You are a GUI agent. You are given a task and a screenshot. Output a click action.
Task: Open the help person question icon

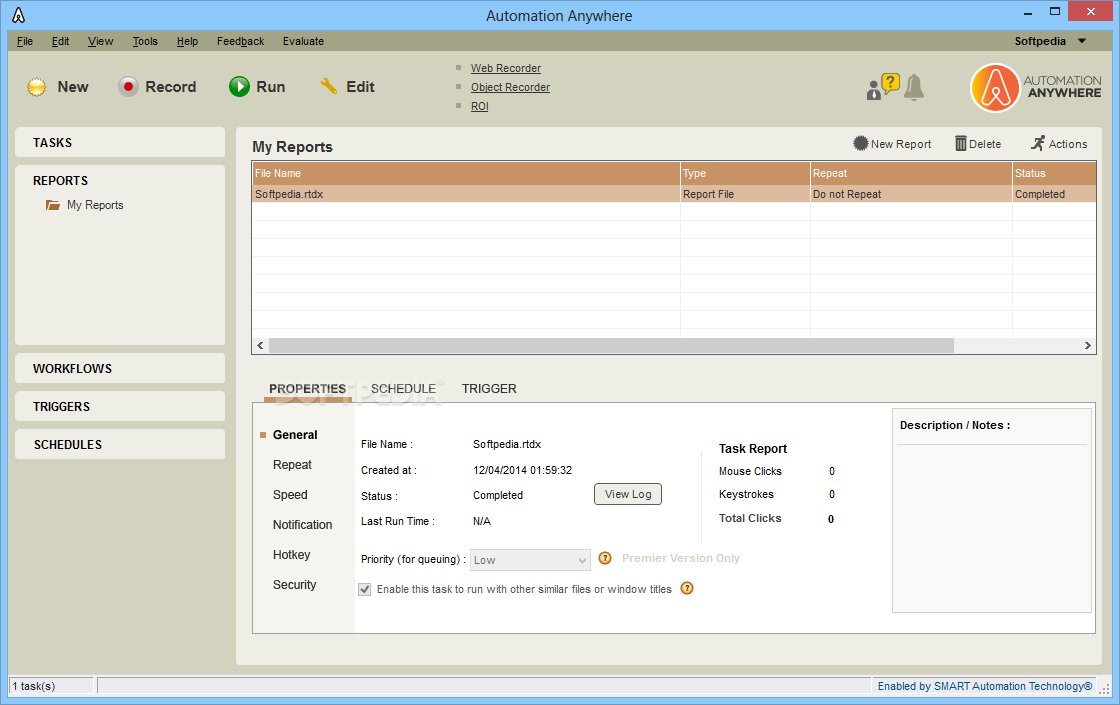point(883,86)
